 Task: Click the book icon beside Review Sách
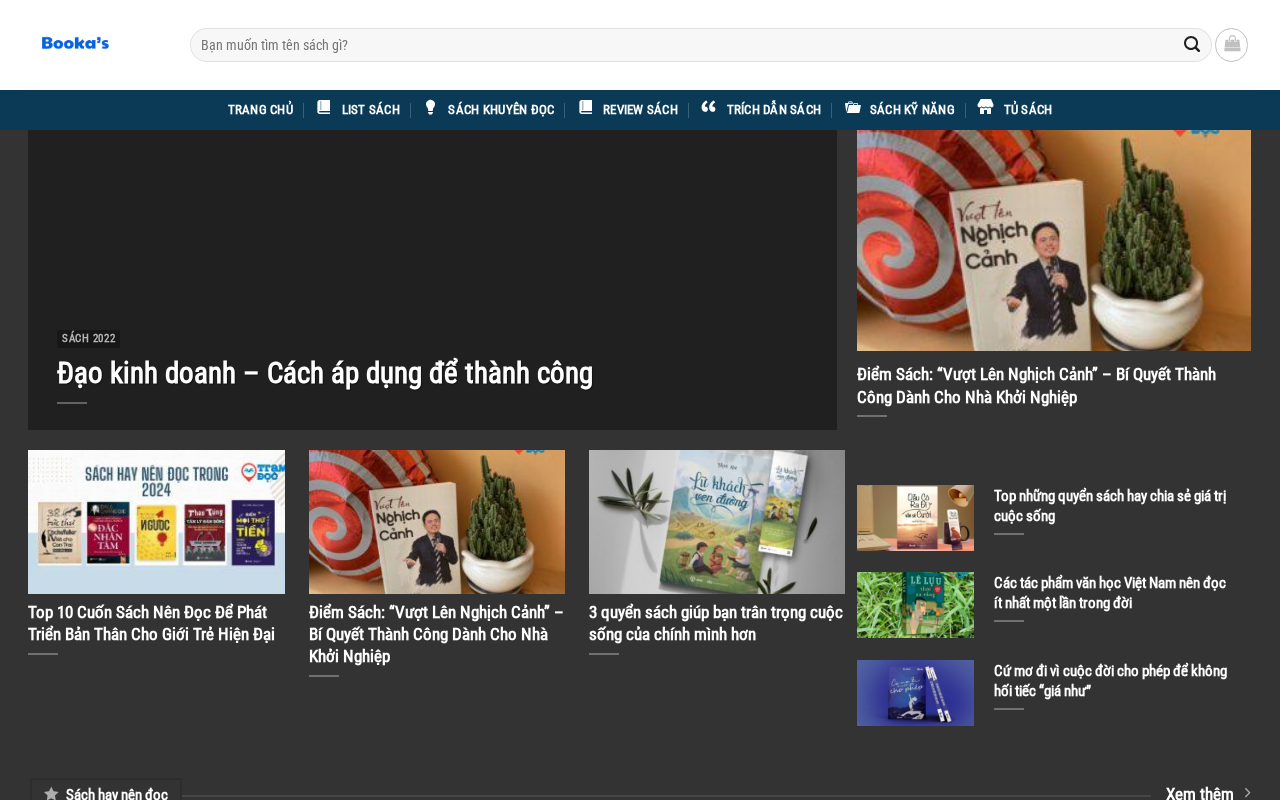coord(585,108)
